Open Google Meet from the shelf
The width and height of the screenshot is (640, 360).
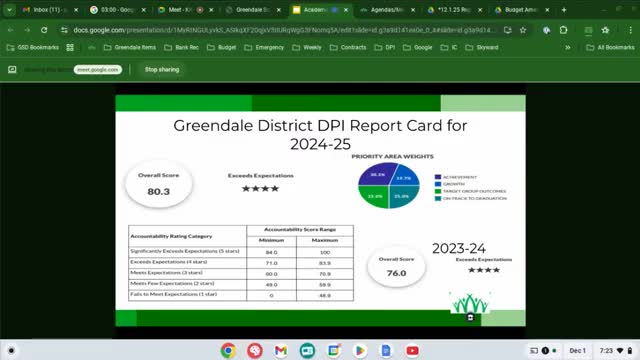tap(307, 351)
